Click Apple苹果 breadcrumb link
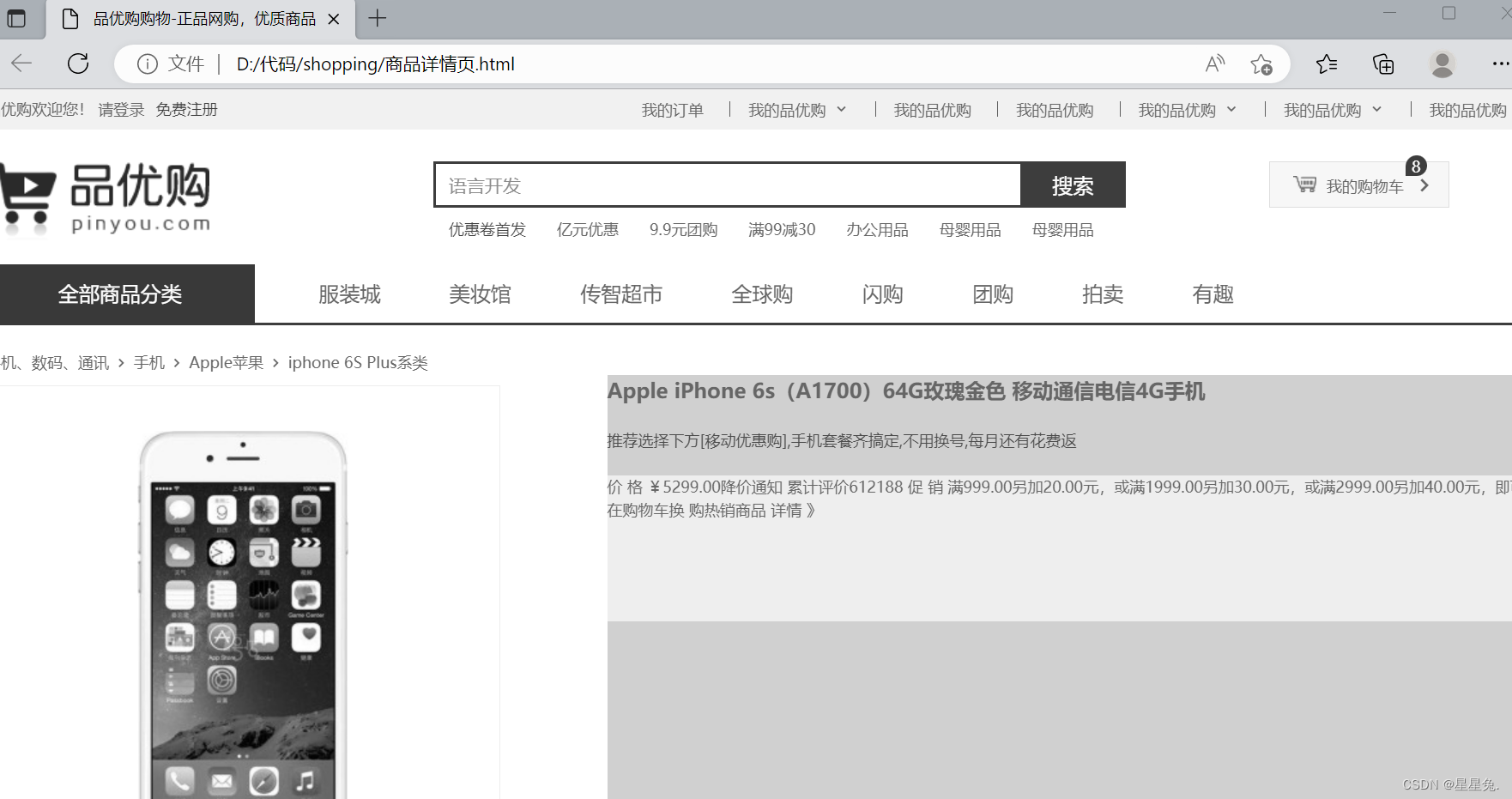 tap(227, 362)
